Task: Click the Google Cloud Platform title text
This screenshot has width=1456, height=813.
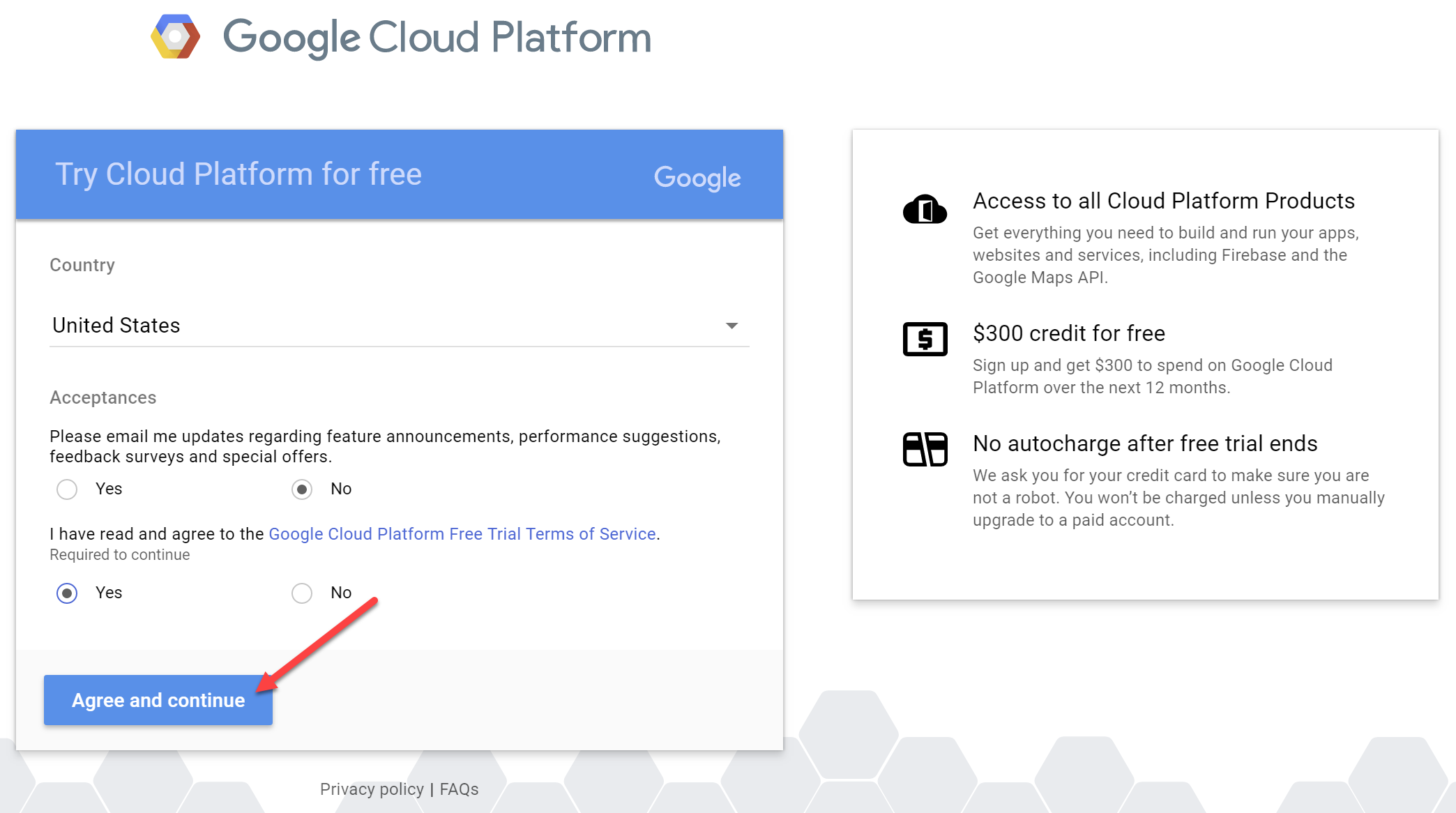Action: click(x=437, y=37)
